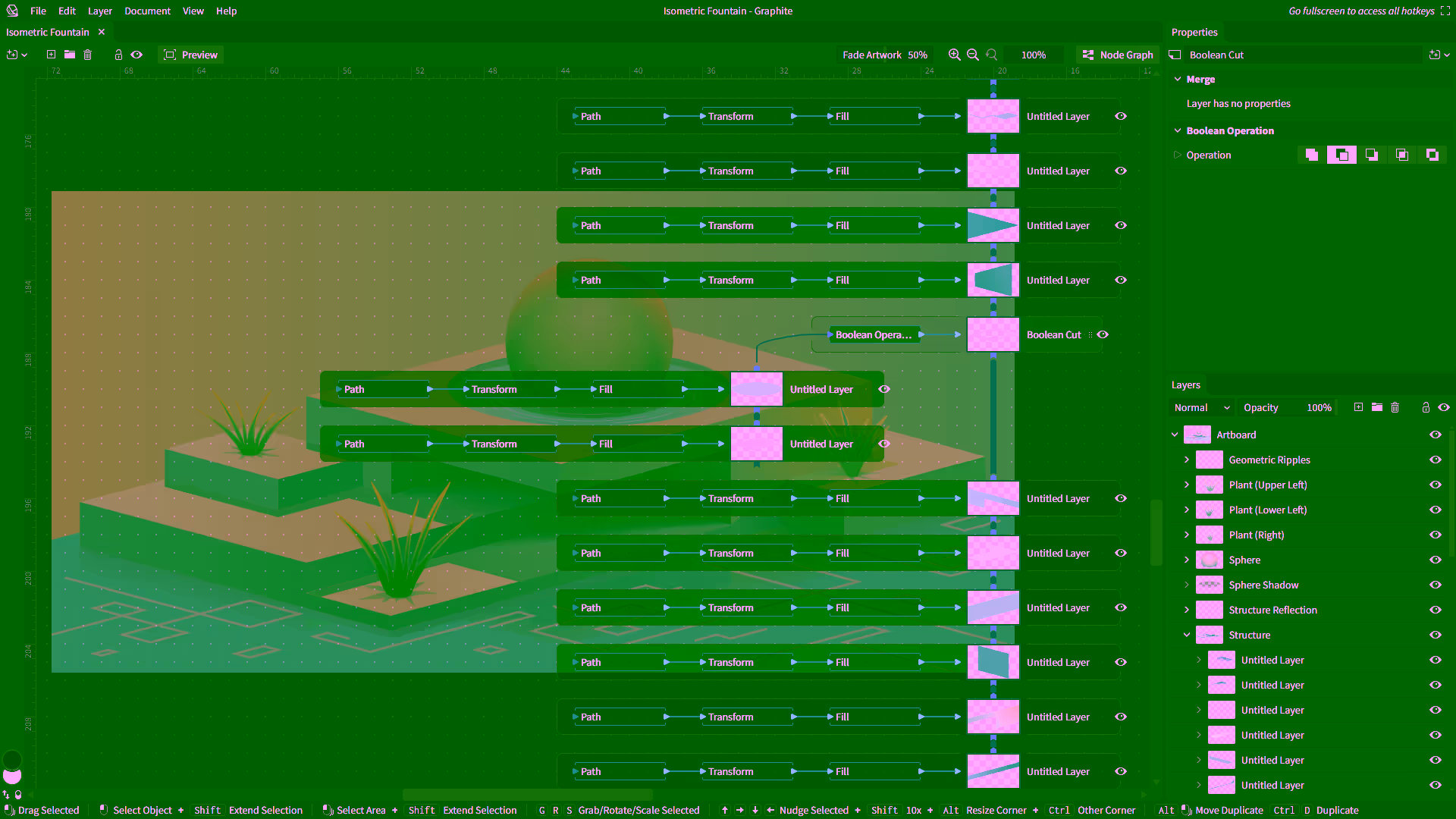Delete selected via node graph trash icon
Viewport: 1456px width, 819px height.
[87, 55]
